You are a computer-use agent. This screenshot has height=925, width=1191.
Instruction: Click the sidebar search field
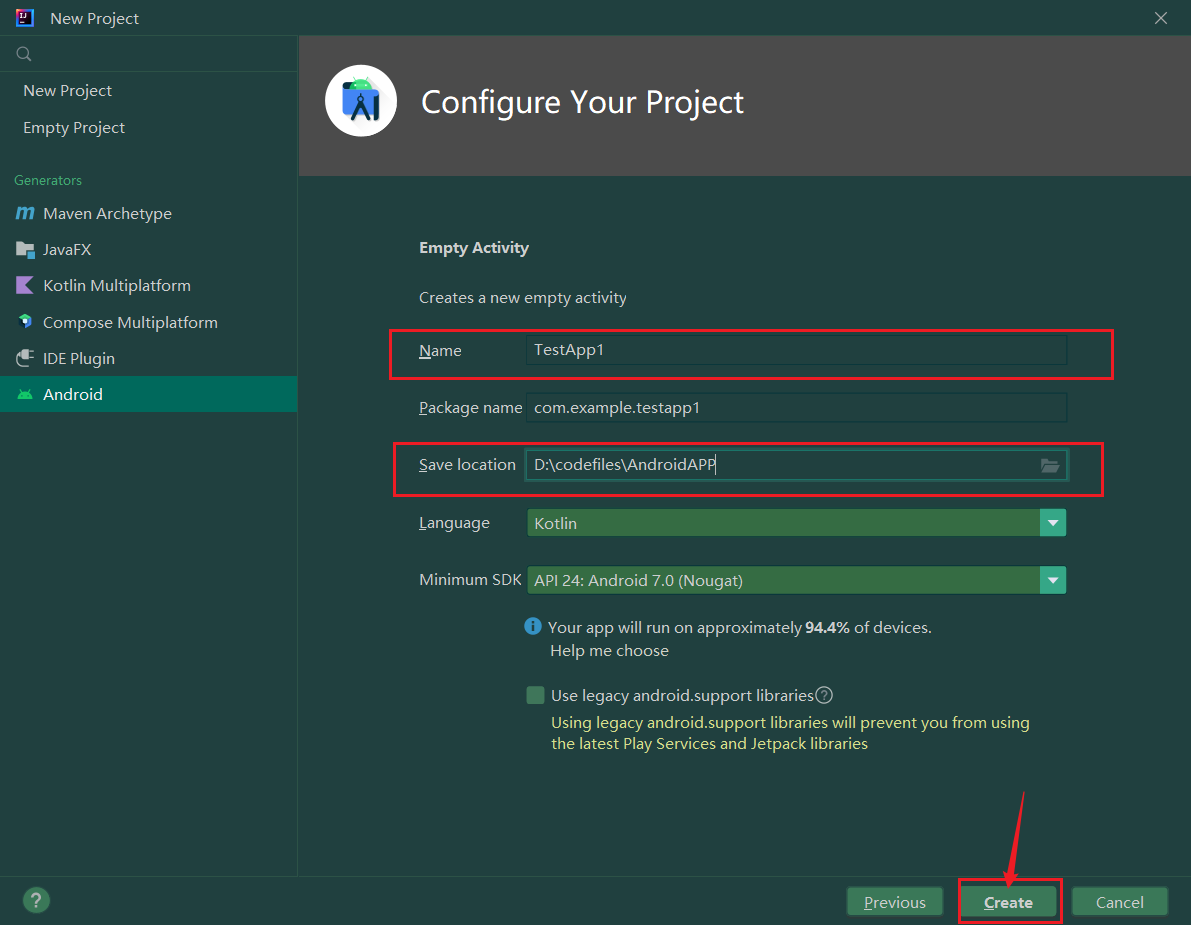(148, 54)
